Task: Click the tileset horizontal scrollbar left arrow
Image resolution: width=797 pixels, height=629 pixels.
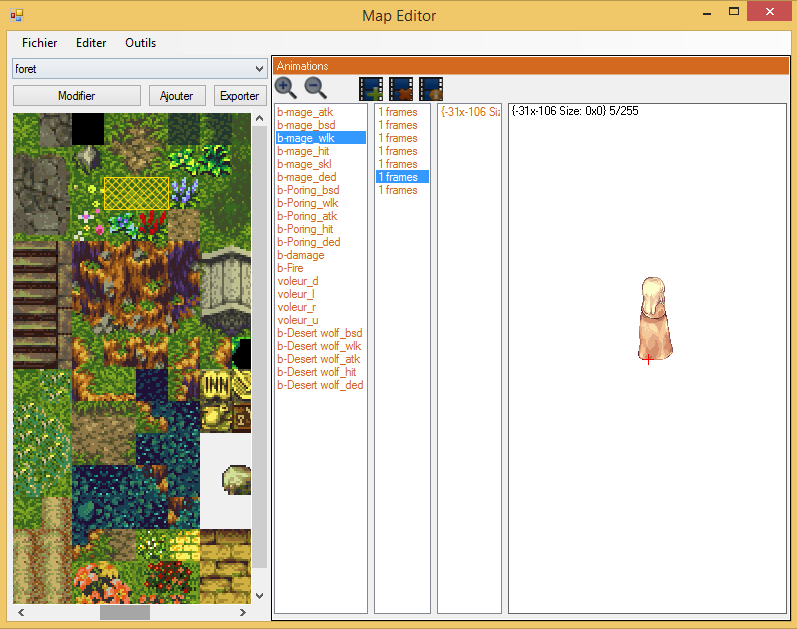Action: click(x=21, y=612)
